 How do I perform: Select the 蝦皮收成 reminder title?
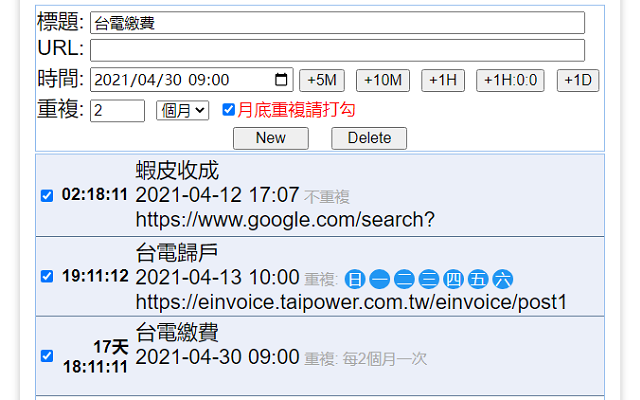(x=177, y=170)
